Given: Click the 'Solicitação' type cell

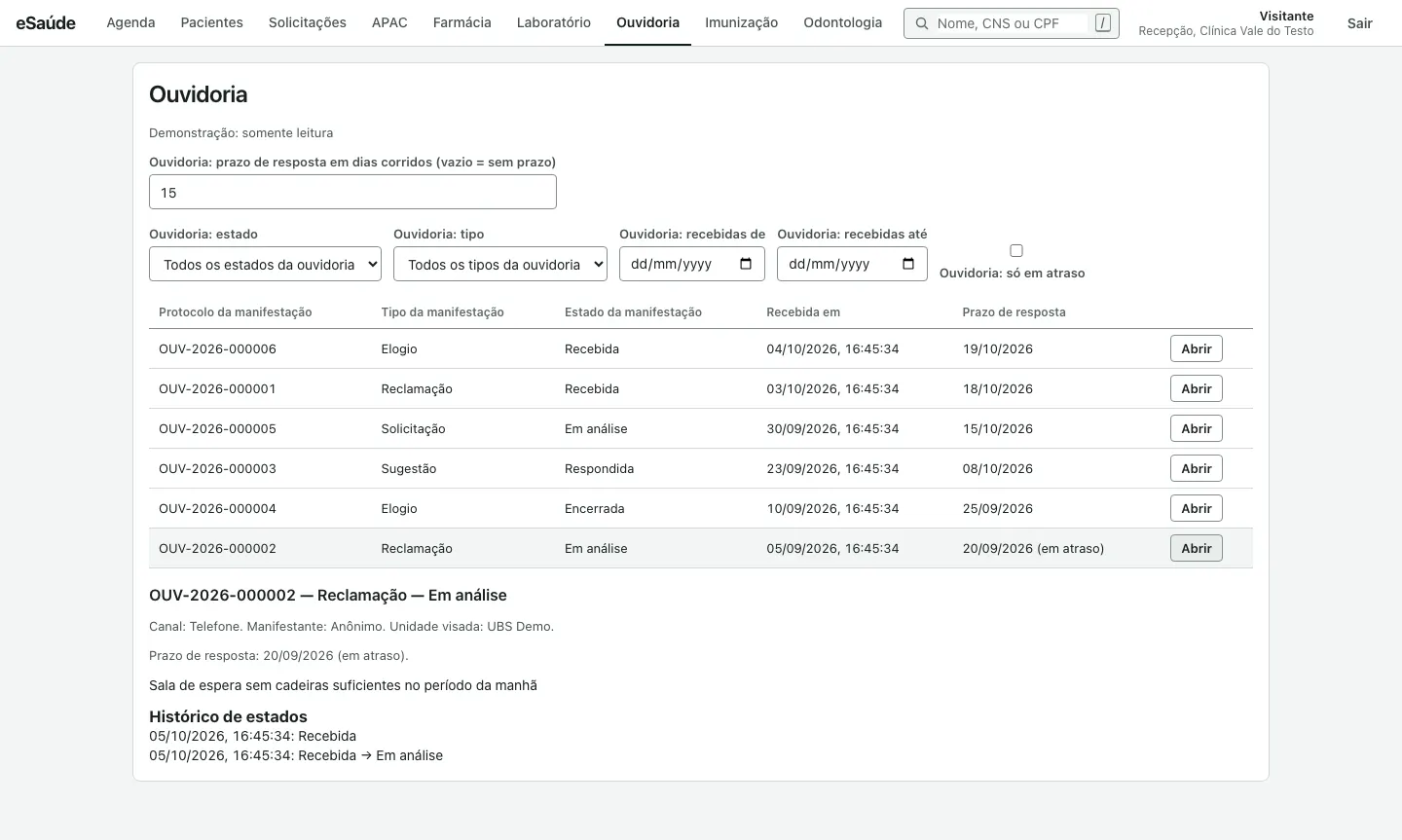Looking at the screenshot, I should [x=413, y=428].
